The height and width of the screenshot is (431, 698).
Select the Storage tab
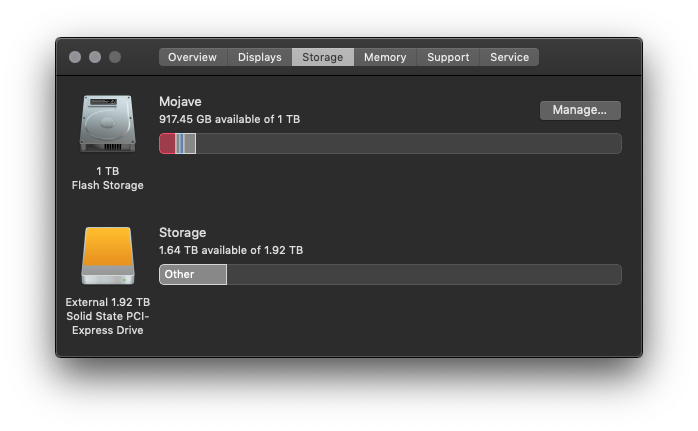coord(323,57)
